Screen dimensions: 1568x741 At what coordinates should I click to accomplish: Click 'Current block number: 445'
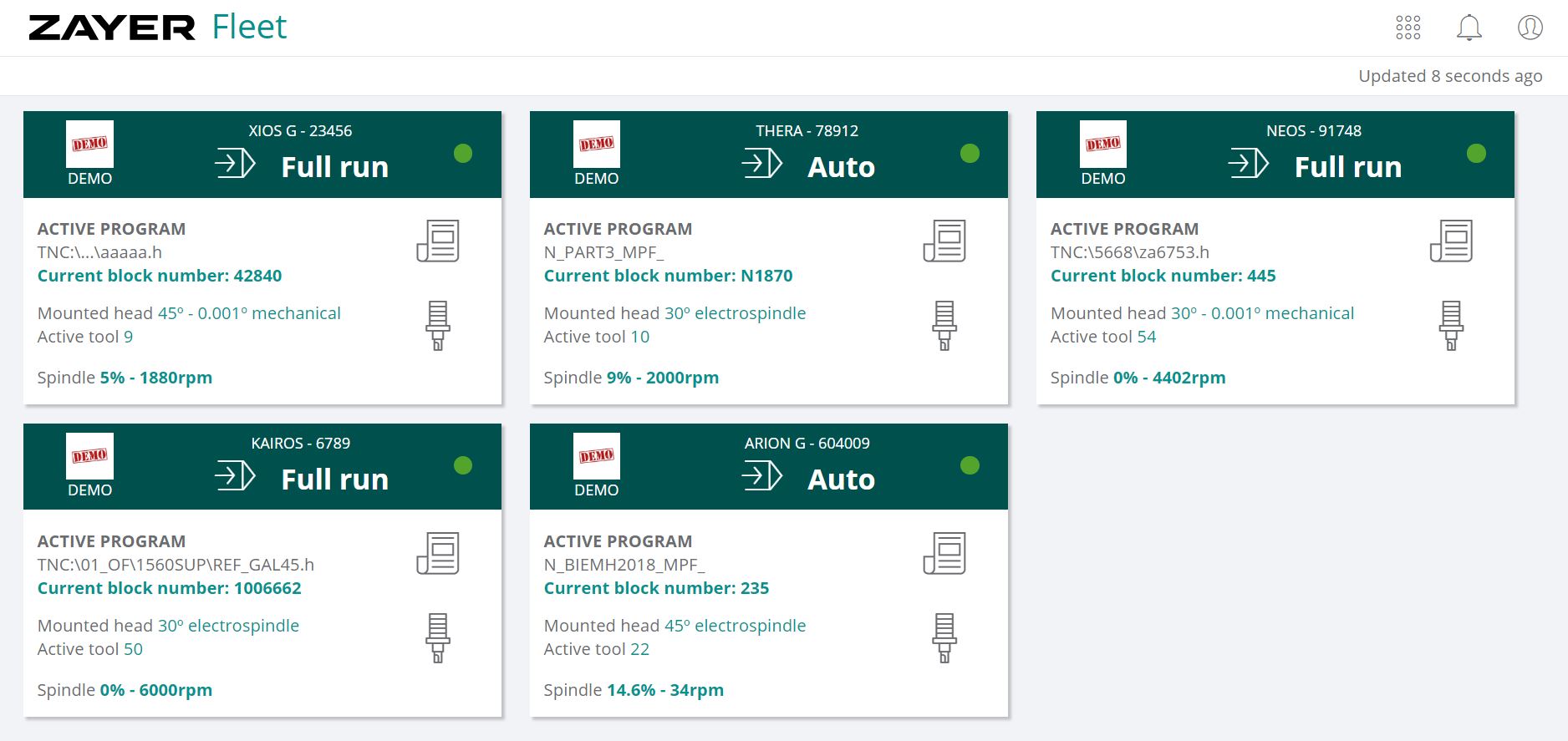coord(1163,276)
